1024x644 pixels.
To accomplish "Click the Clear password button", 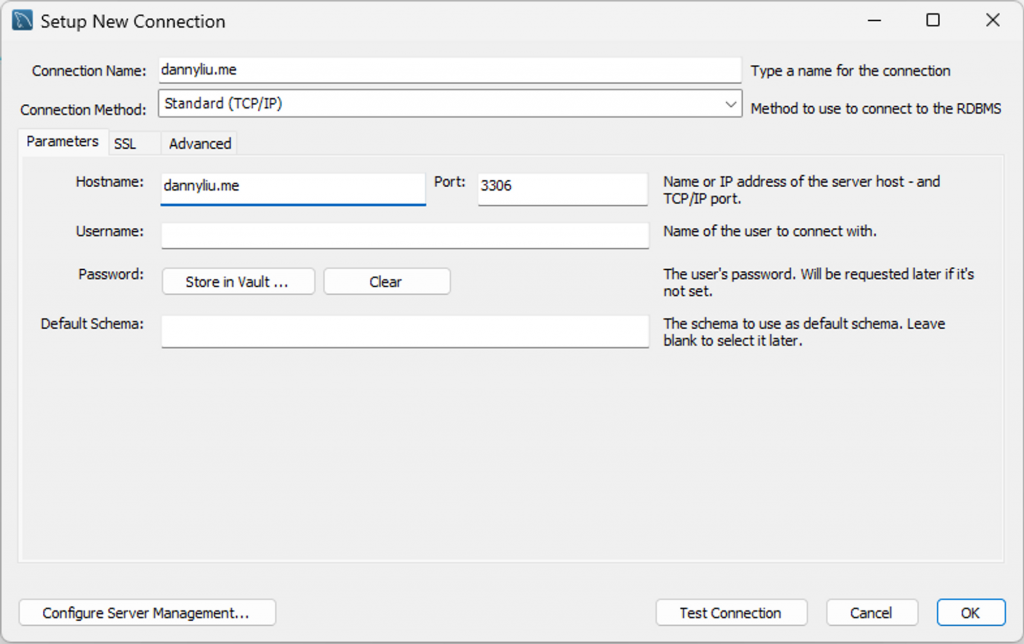I will 386,282.
